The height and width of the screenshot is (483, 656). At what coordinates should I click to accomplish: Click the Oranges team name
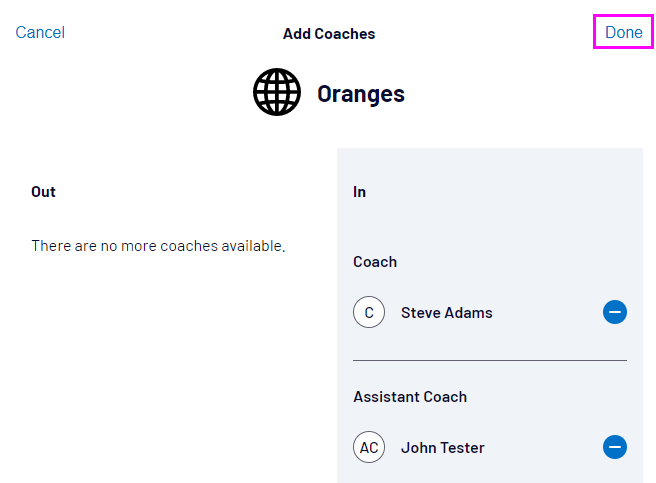[x=361, y=94]
